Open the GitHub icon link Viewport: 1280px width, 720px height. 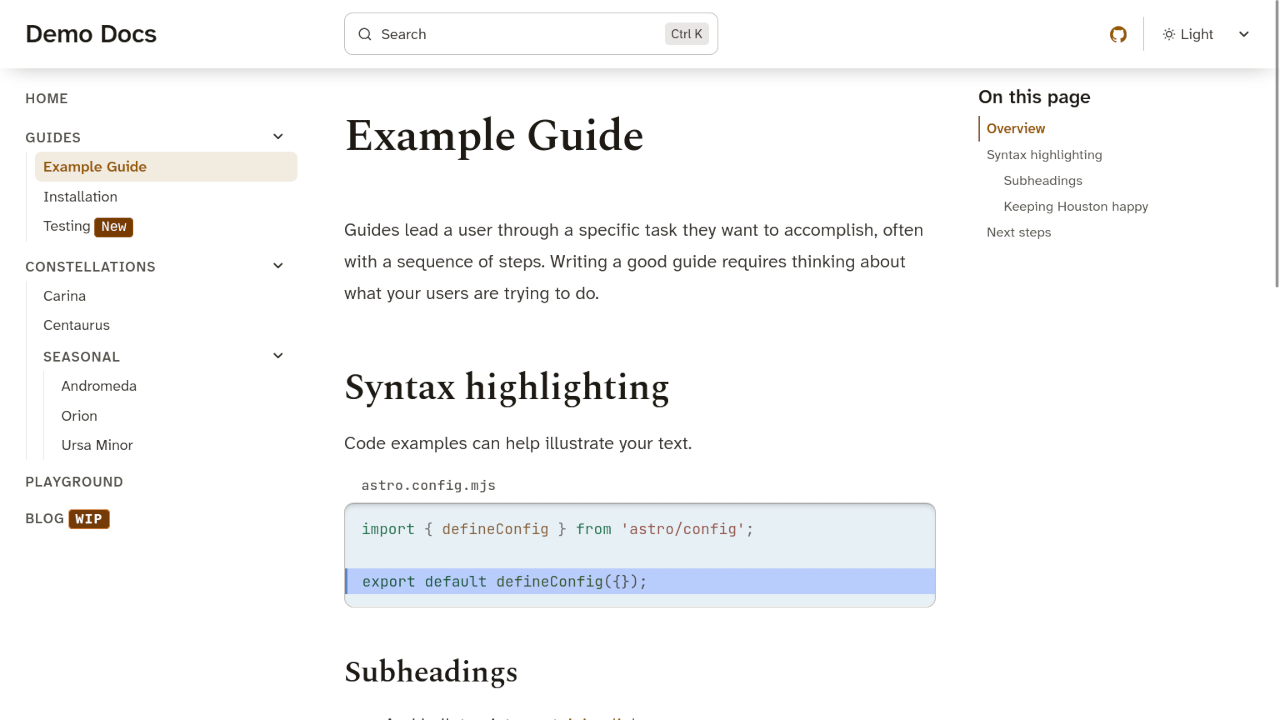[1118, 34]
